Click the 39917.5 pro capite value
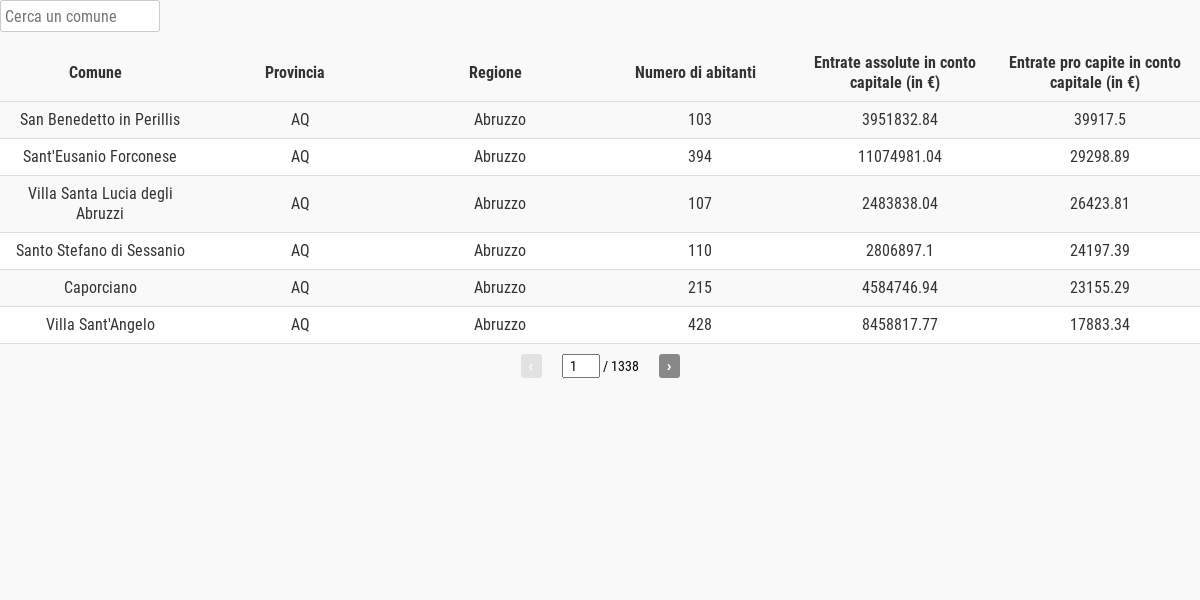The image size is (1200, 600). 1100,120
